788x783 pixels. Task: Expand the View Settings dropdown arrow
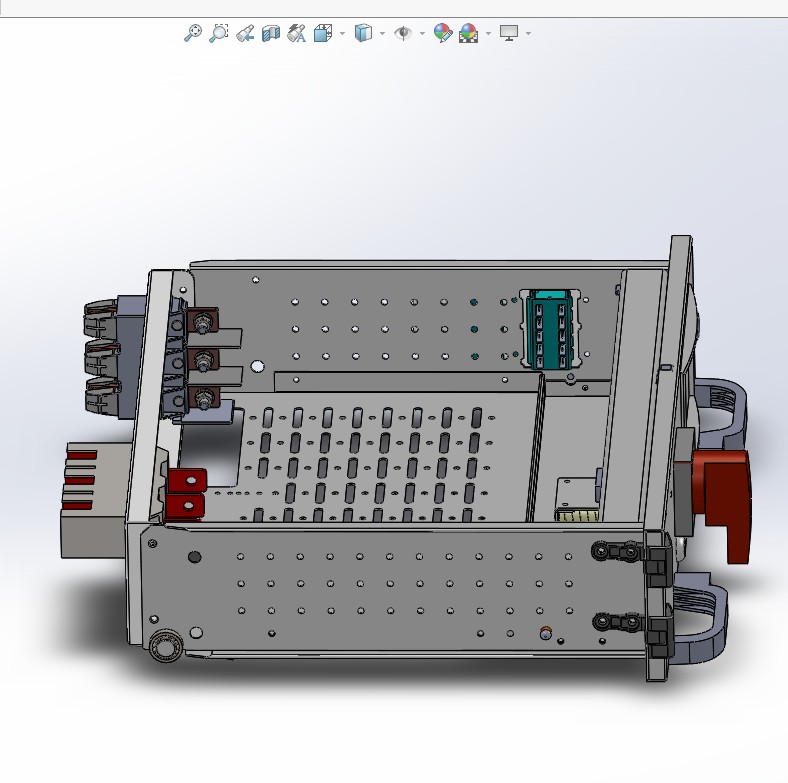coord(528,34)
